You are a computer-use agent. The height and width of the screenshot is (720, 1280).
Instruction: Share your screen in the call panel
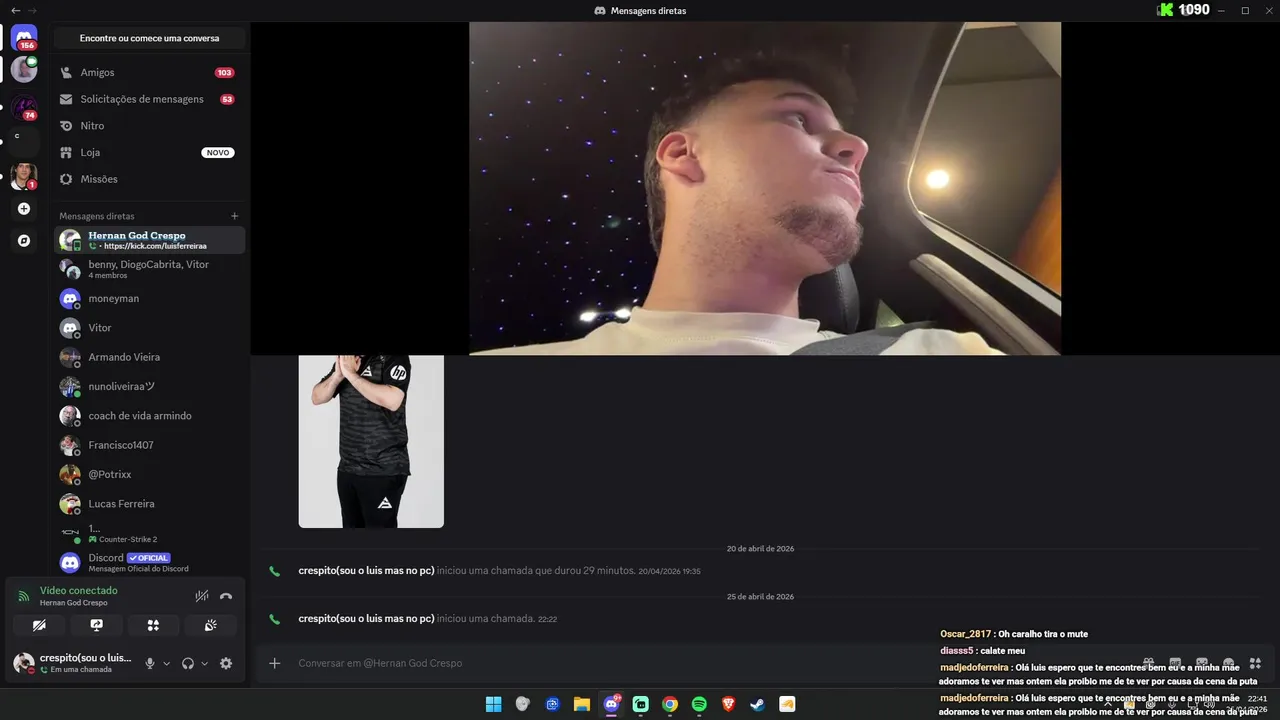click(96, 625)
